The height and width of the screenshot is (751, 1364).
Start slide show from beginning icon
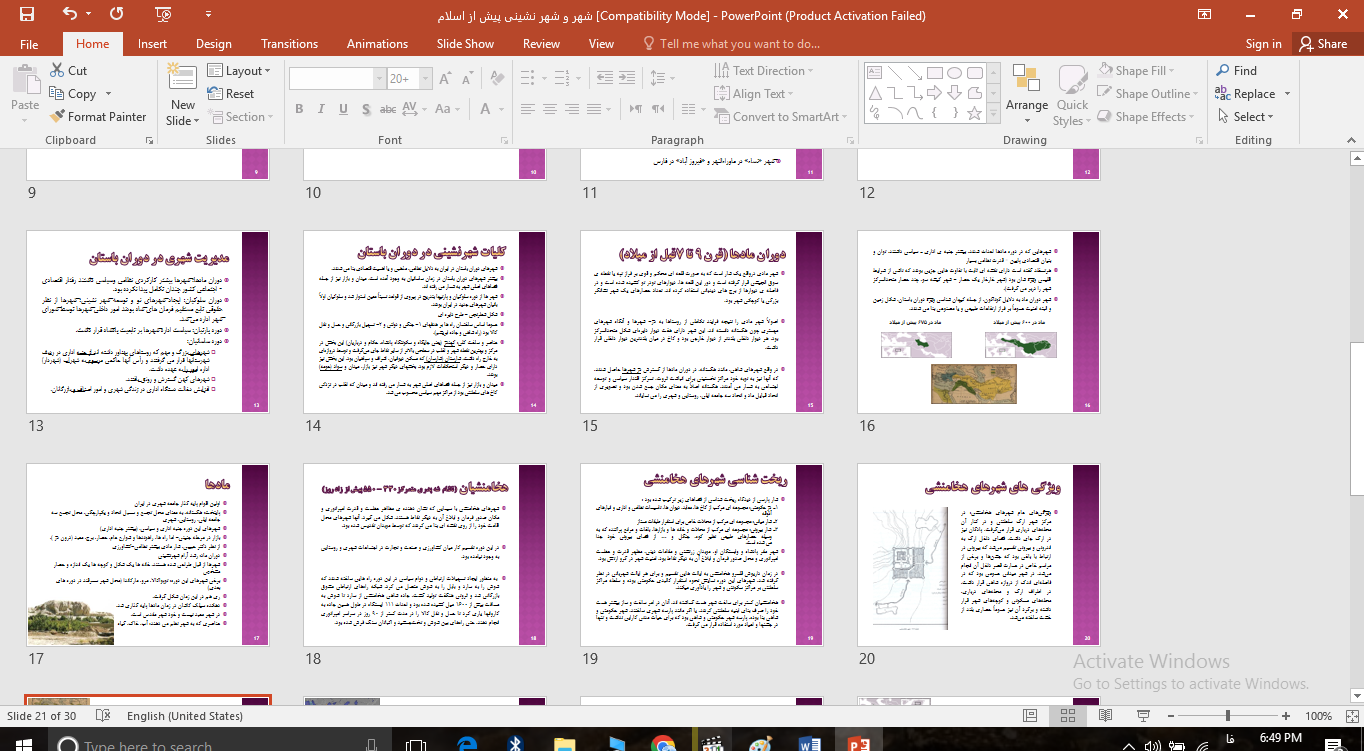(163, 14)
